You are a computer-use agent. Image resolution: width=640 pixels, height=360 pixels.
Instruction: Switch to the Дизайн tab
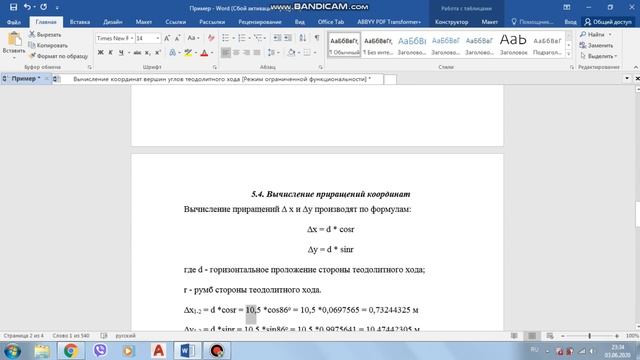(x=113, y=22)
